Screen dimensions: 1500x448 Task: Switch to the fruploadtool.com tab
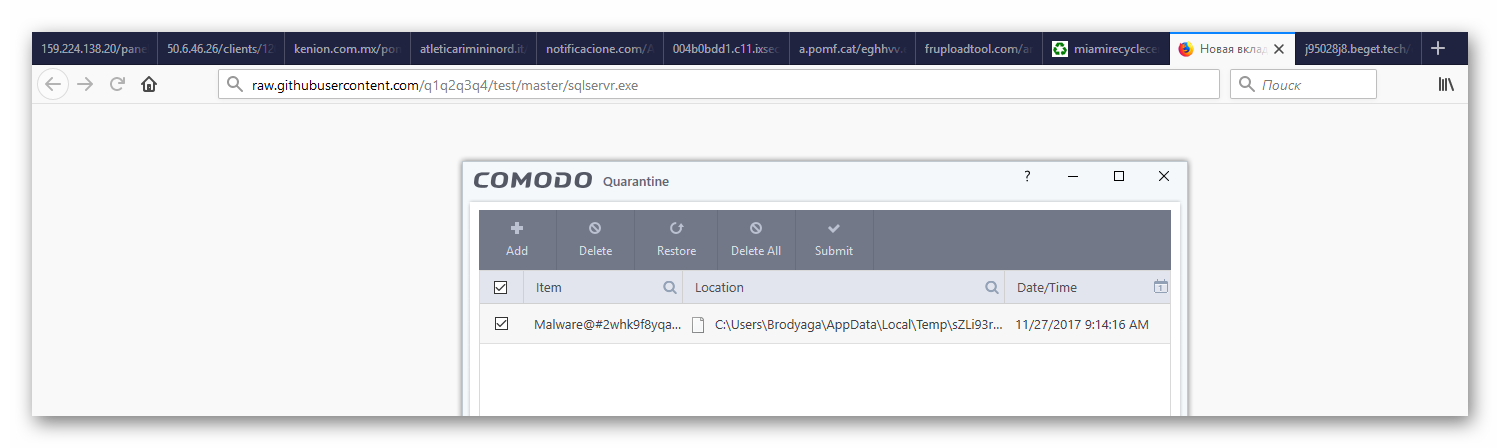980,48
